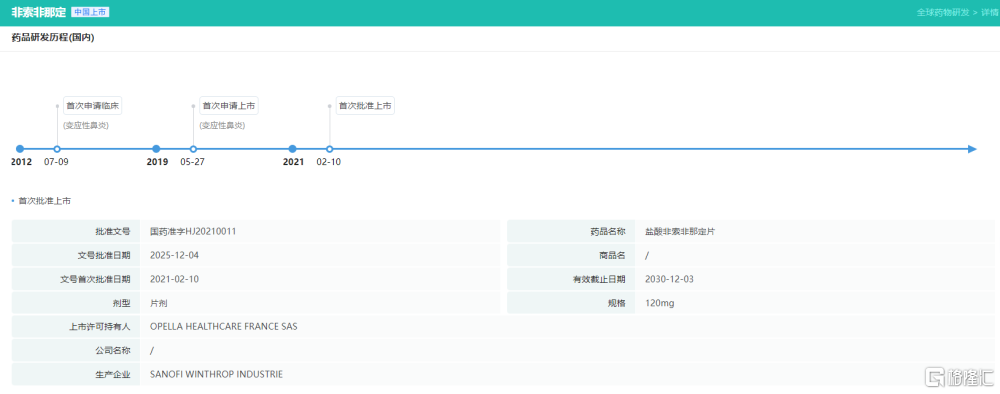Select the 07-09 timeline event dot
Screen dimensions: 1000x394
click(57, 149)
